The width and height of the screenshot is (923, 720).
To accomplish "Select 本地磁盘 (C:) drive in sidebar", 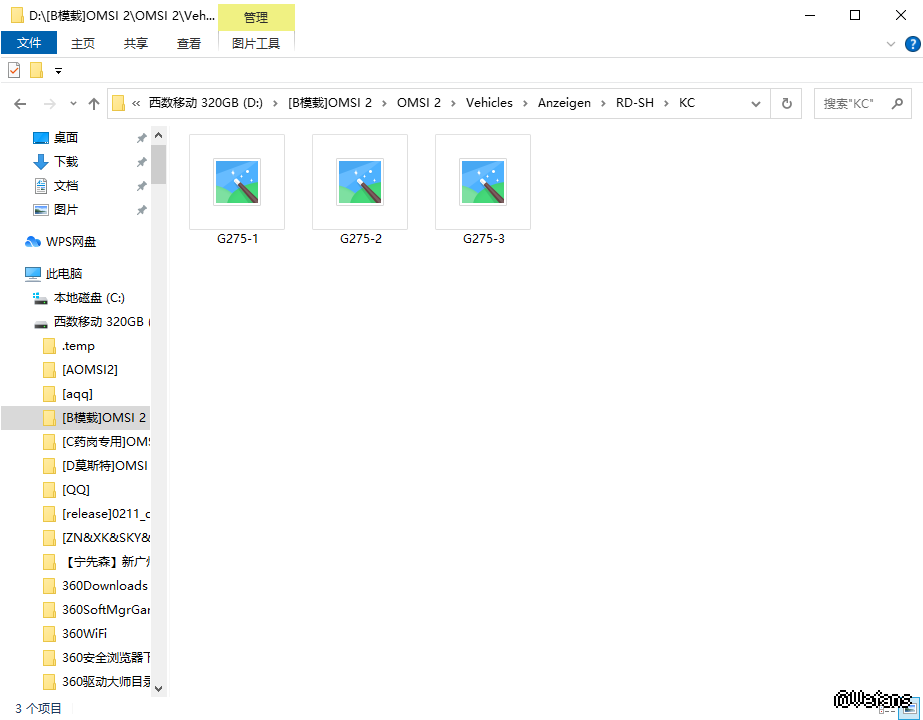I will coord(89,297).
